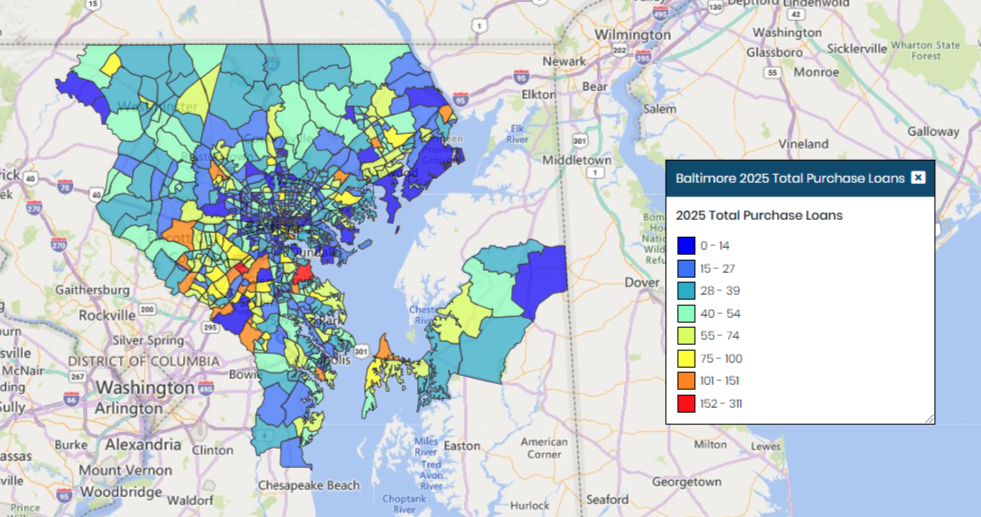981x517 pixels.
Task: Click the route 55 shield left of Monroe
Action: [773, 73]
